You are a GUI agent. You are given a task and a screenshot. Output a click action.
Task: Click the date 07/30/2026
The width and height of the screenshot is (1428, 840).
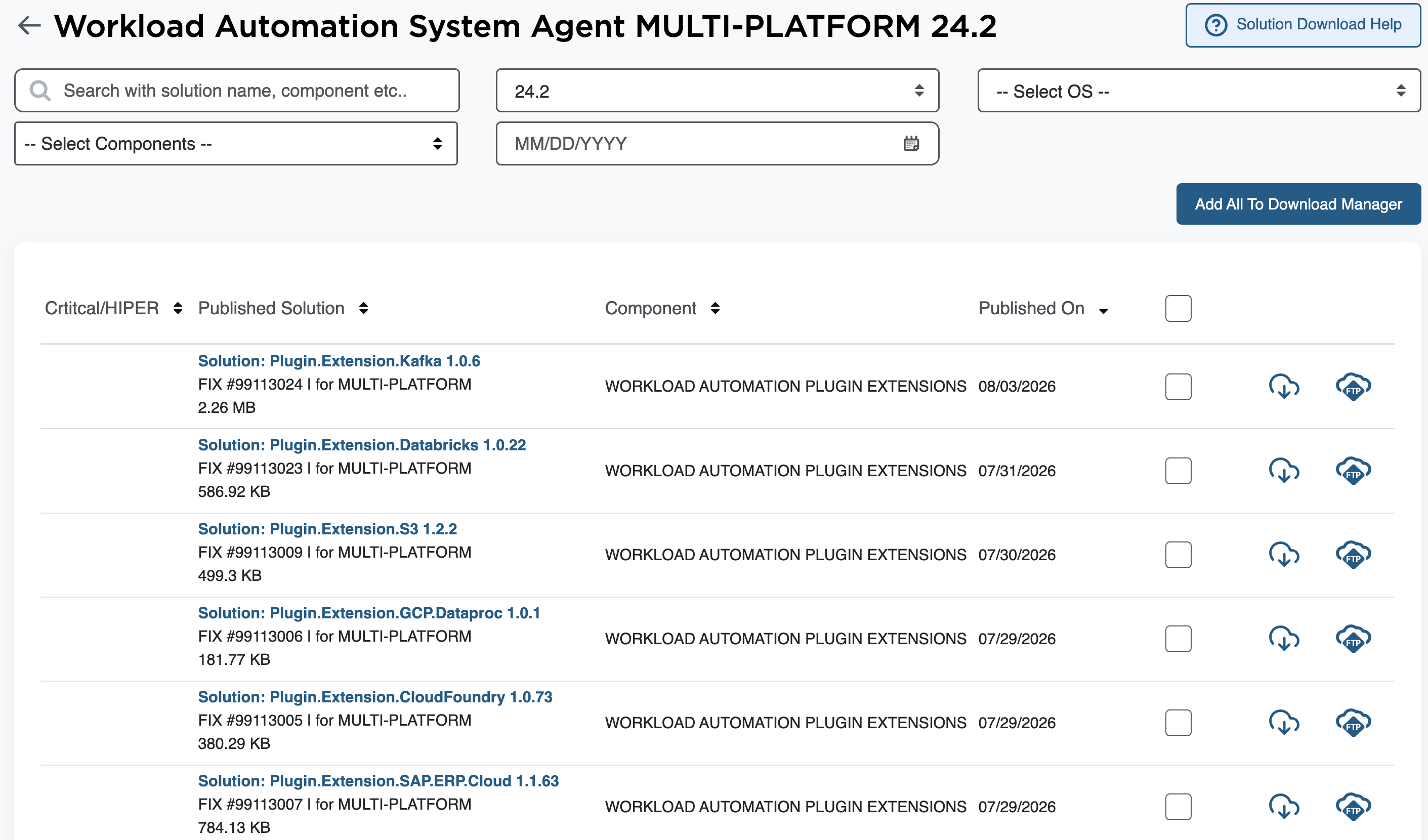pos(1017,554)
